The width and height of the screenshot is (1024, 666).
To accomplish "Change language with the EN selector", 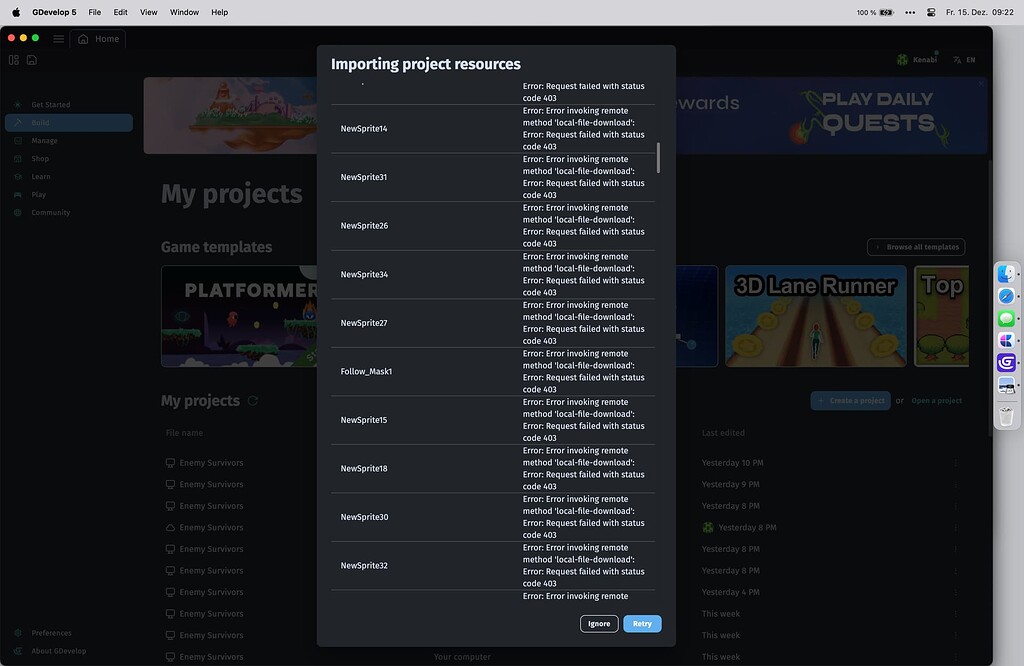I will point(964,59).
